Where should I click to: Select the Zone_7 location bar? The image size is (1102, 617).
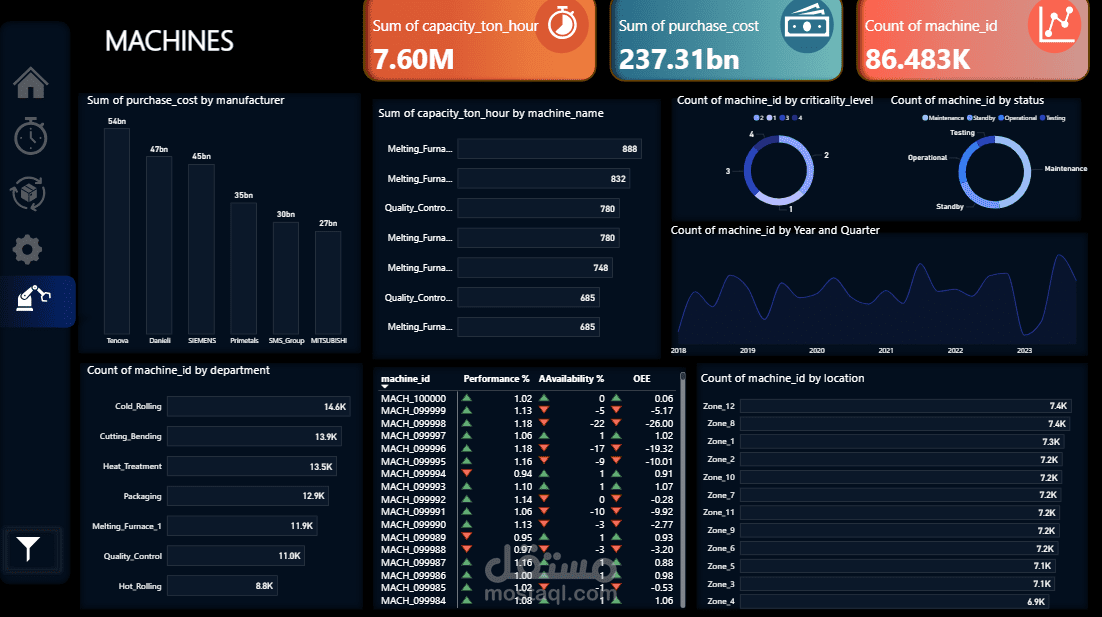[900, 495]
